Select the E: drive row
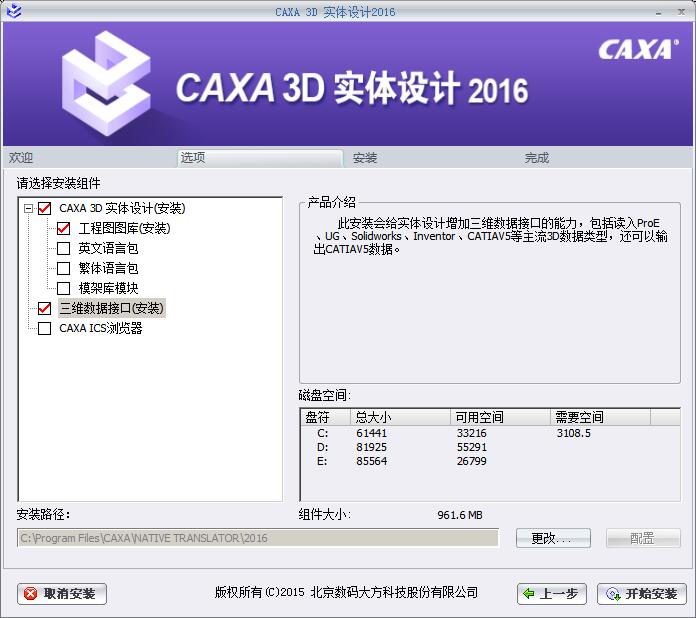696x618 pixels. pyautogui.click(x=490, y=461)
